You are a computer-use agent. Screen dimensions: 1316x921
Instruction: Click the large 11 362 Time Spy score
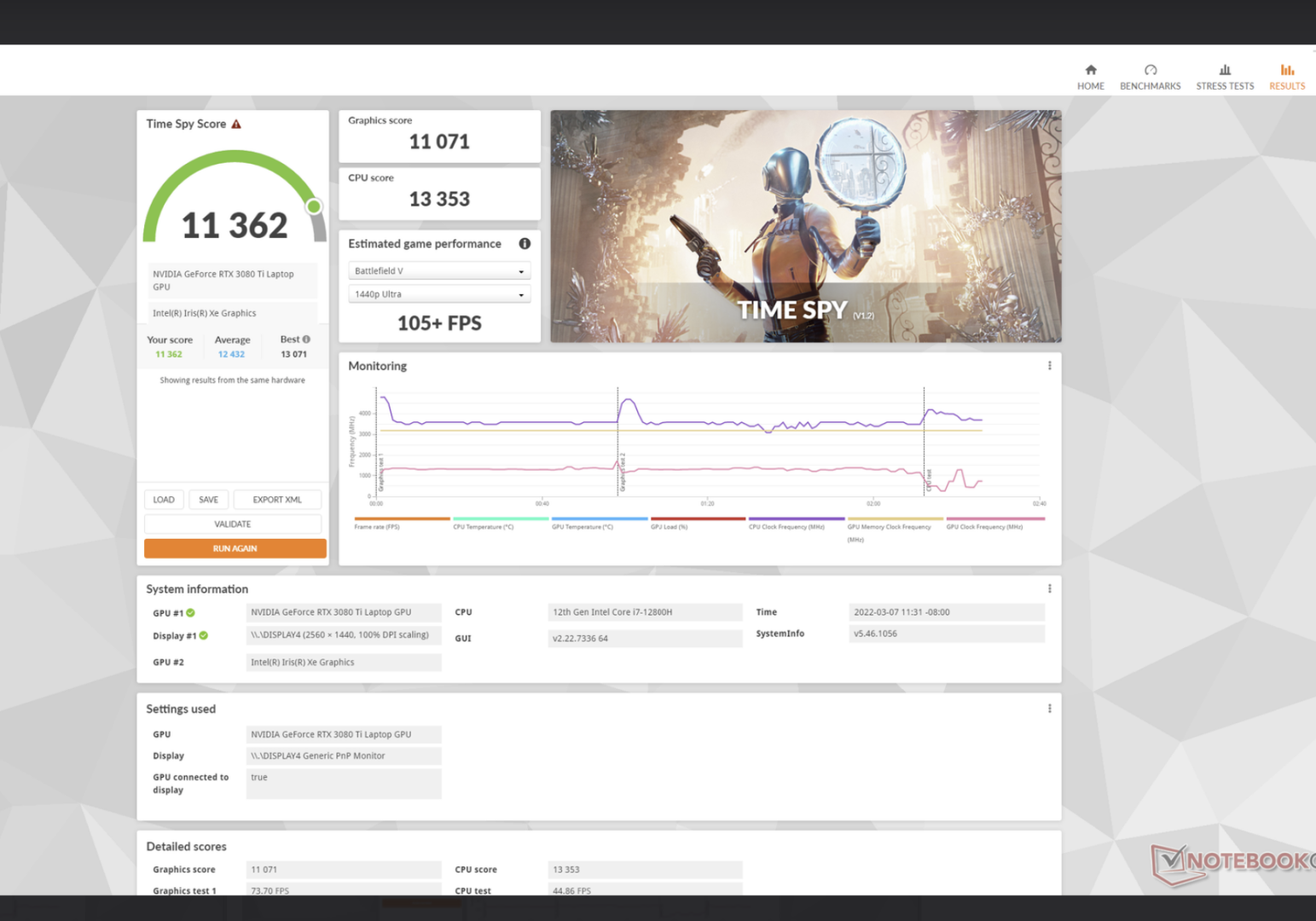click(235, 226)
